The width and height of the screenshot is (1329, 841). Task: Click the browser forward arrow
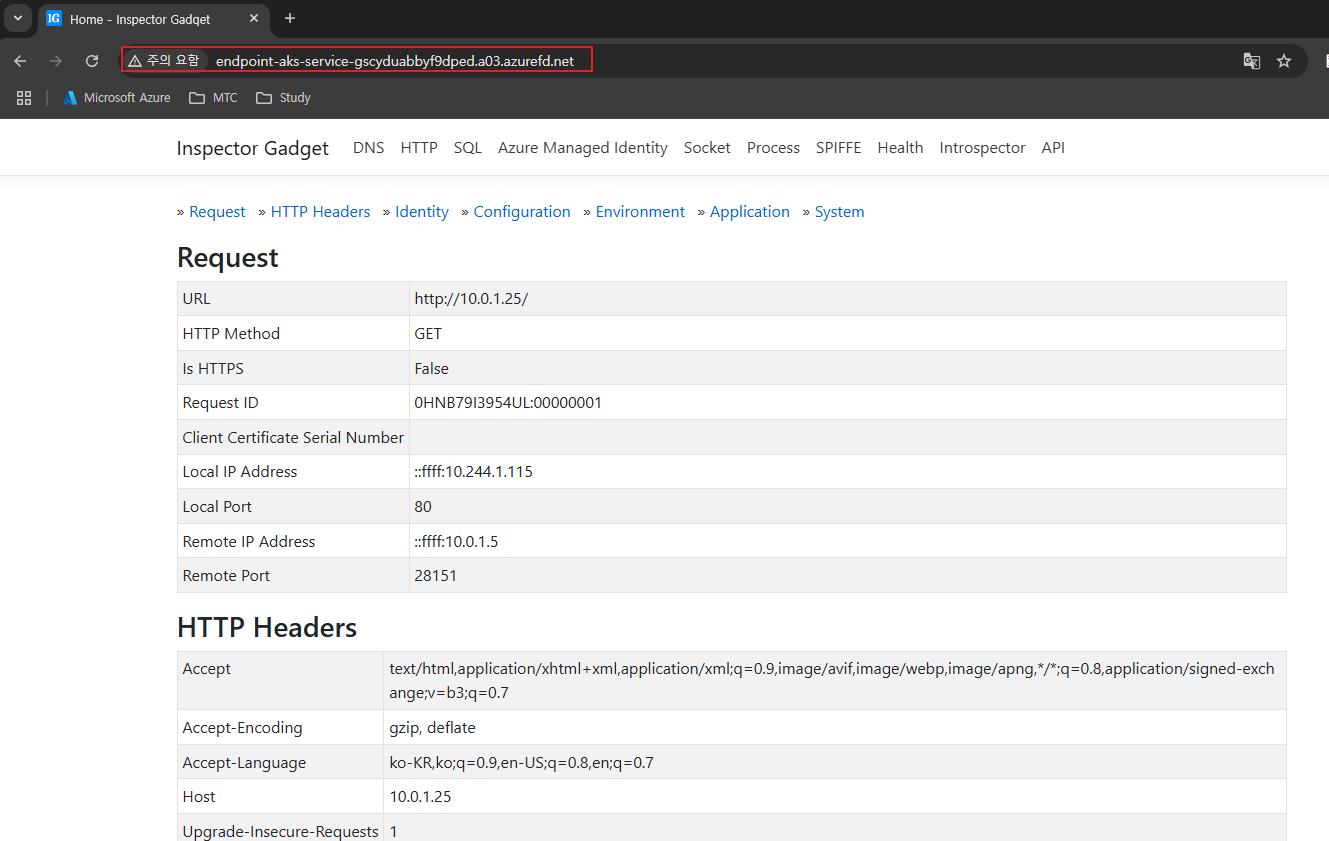pos(56,61)
